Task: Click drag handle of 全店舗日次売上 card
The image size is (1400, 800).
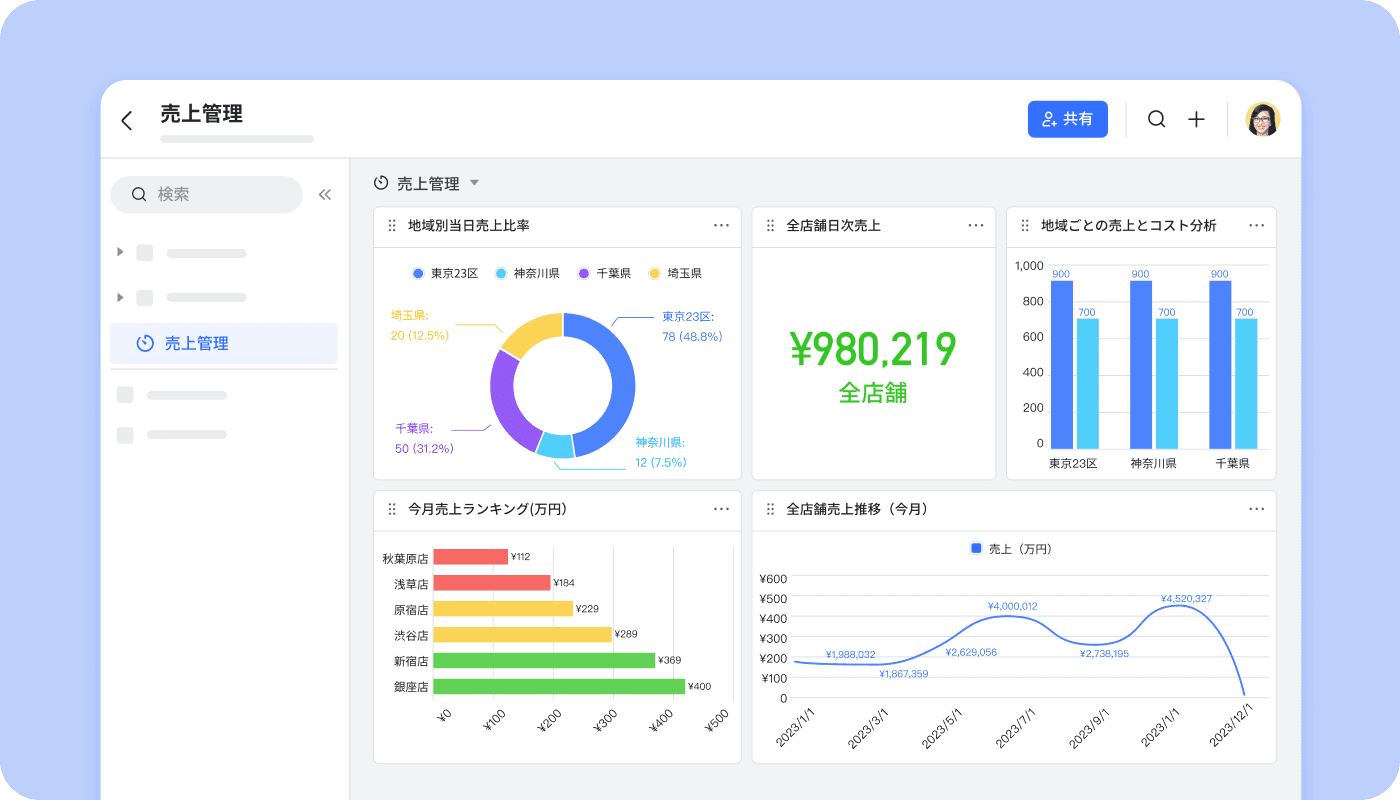Action: (770, 226)
